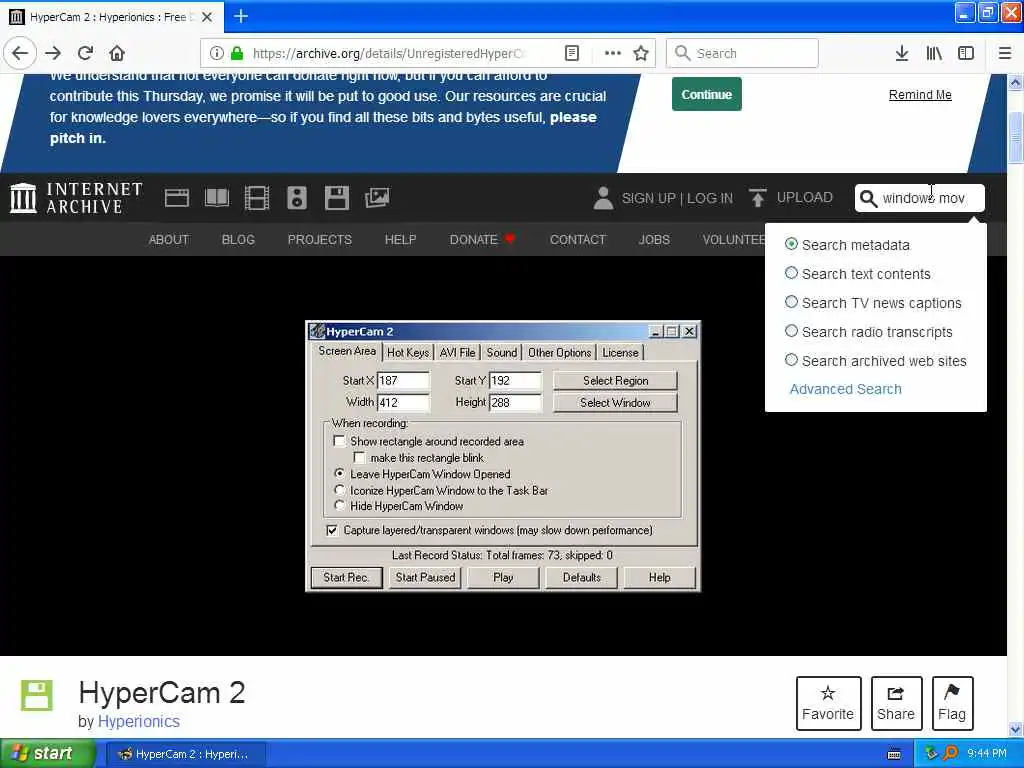Click the HyperCam 2 screenshot image
Viewport: 1024px width, 768px height.
click(503, 456)
